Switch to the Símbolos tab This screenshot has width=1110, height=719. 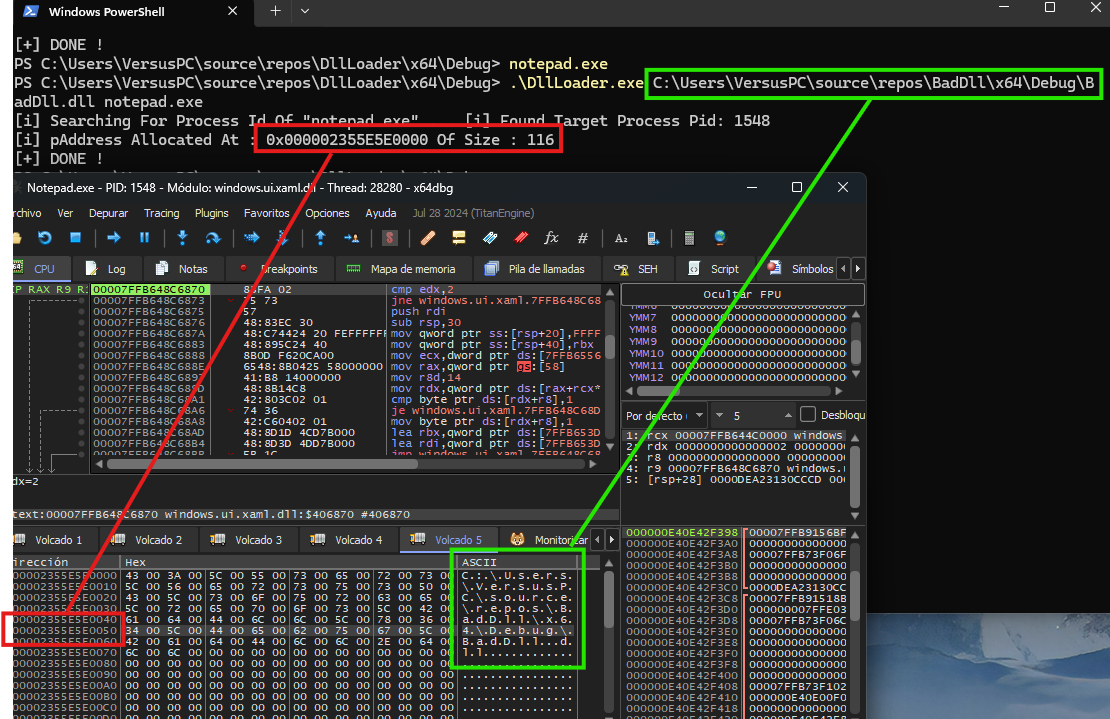[x=801, y=269]
